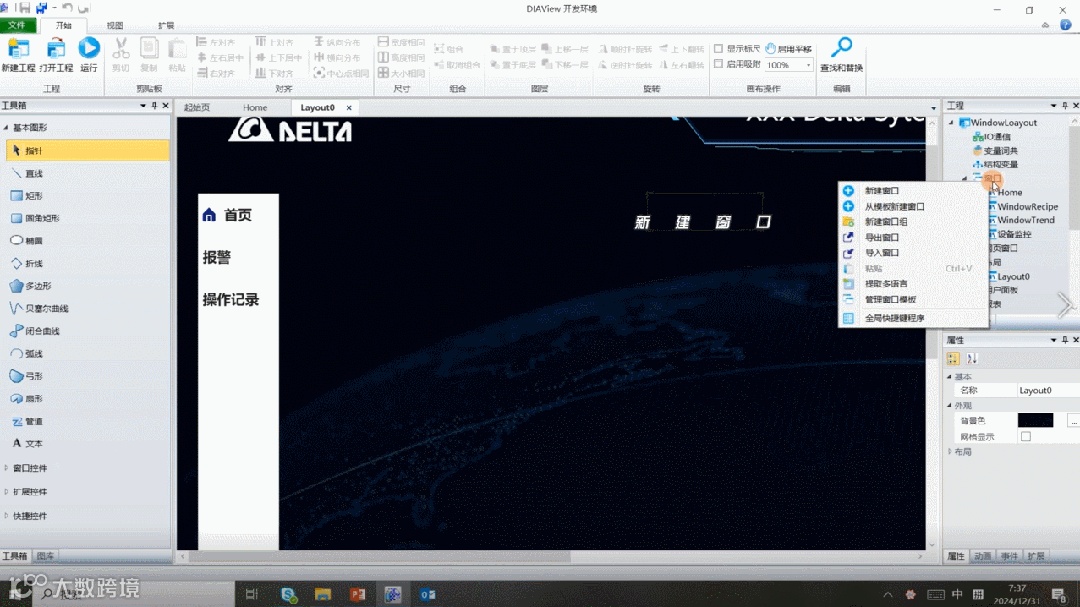
Task: Expand the 扩展控件 toolbox group
Action: point(6,492)
